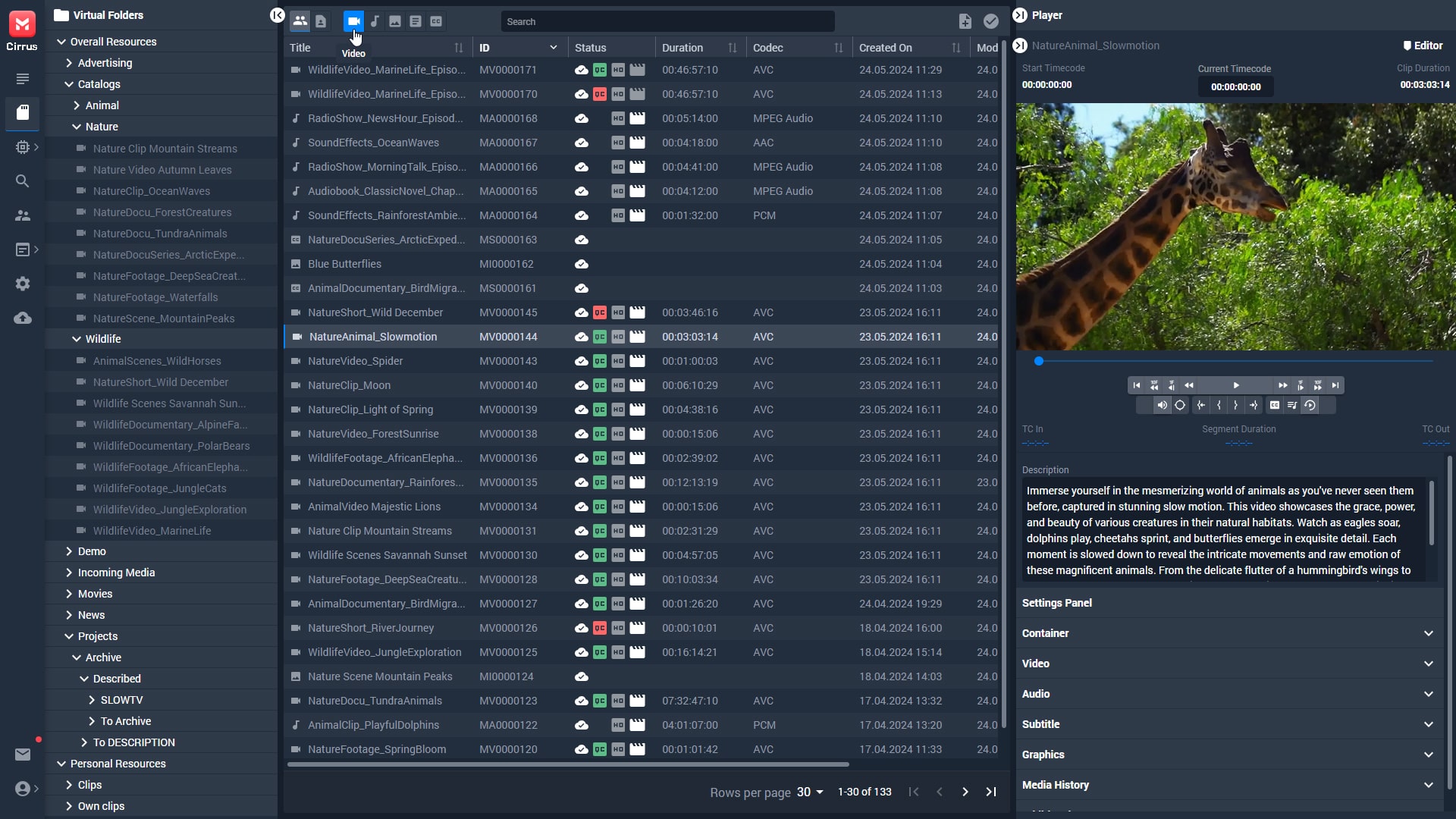Screen dimensions: 1456x819
Task: Open Rows per page dropdown
Action: (811, 792)
